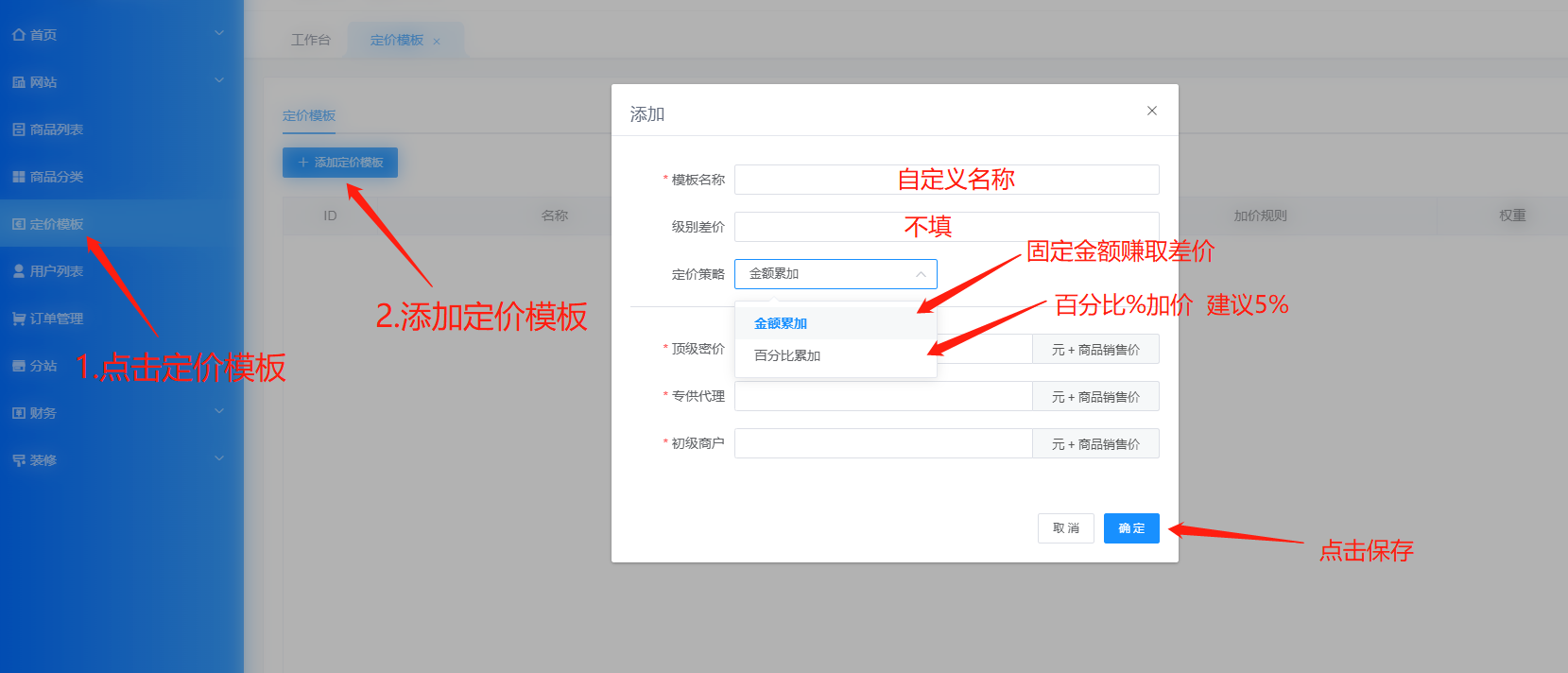Select 百分比累加 option in dropdown
This screenshot has height=673, width=1568.
(787, 355)
